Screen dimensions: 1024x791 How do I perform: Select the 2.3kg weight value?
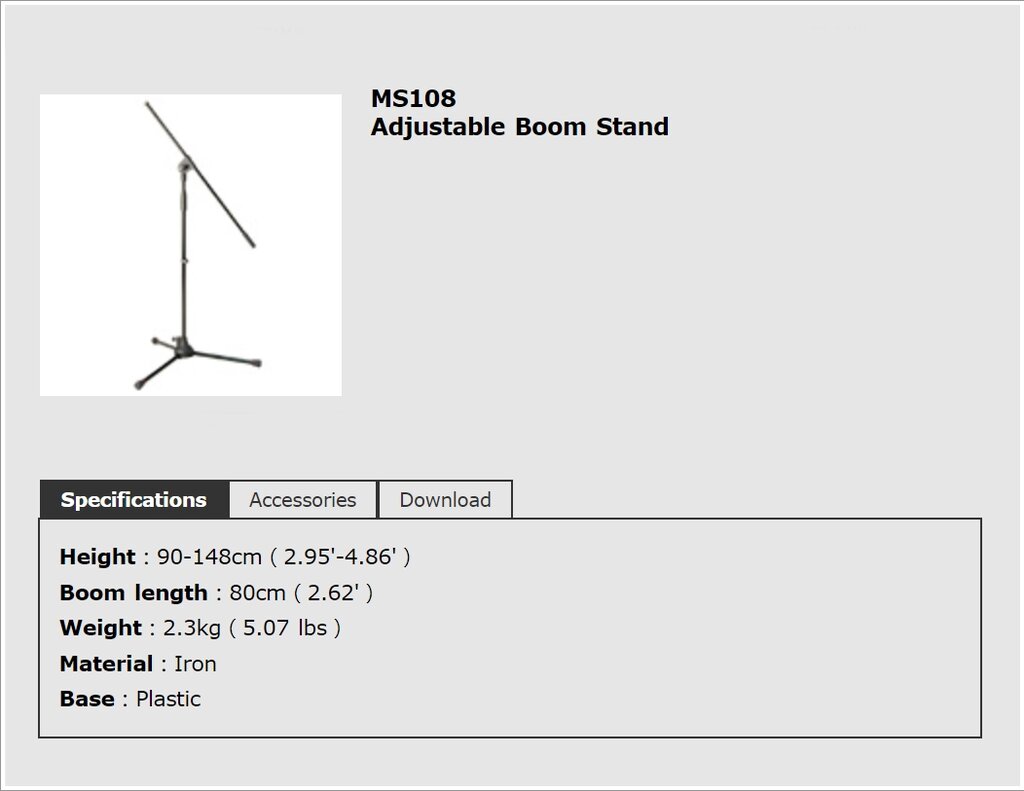pyautogui.click(x=192, y=628)
